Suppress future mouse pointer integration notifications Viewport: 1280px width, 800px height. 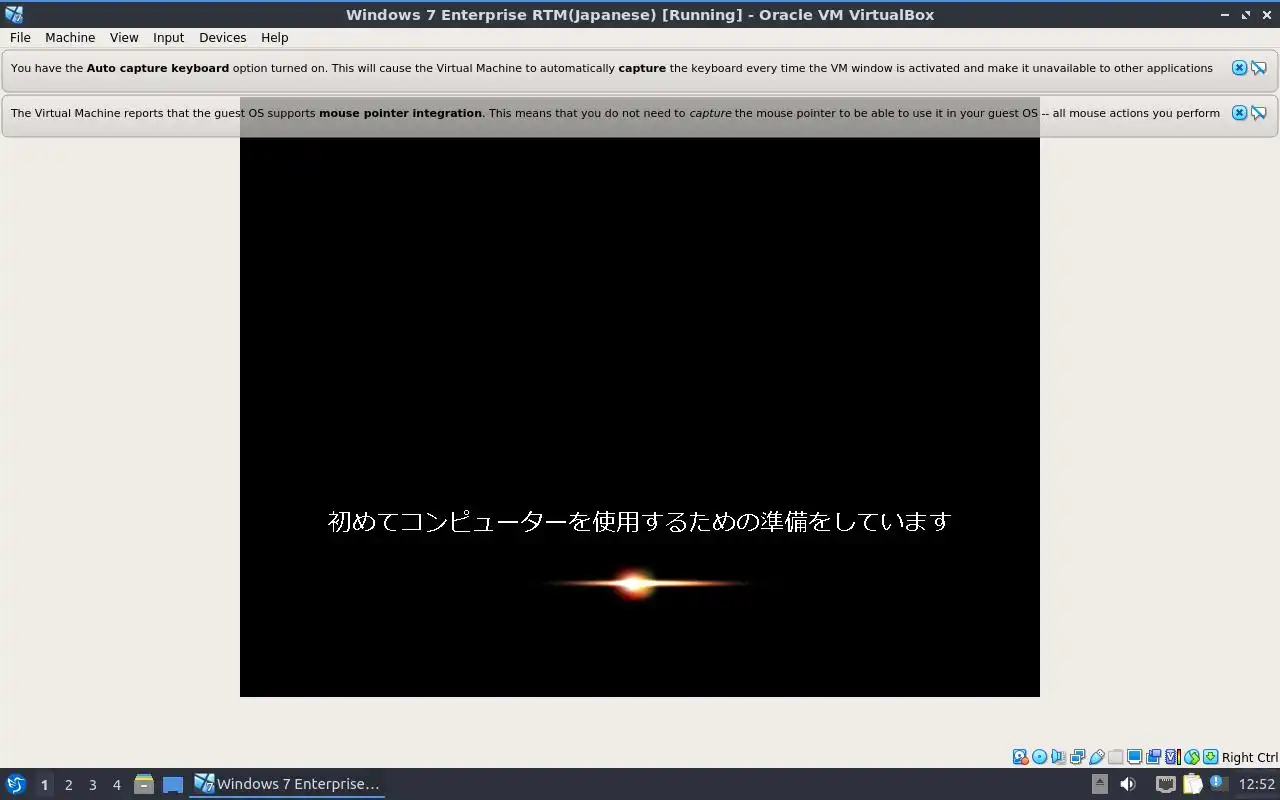click(x=1259, y=113)
